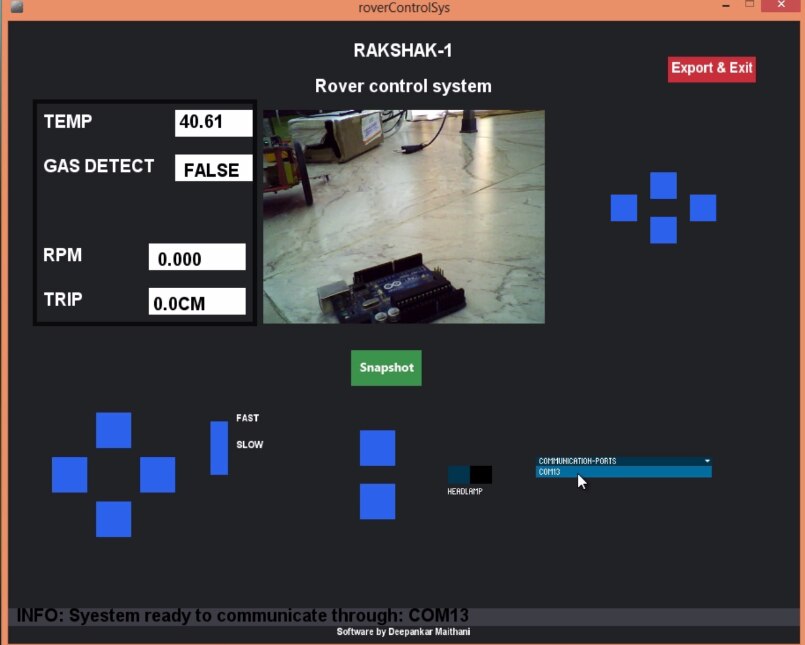The height and width of the screenshot is (645, 805).
Task: Expand the COMMUNICATION-PORTS dropdown
Action: pyautogui.click(x=624, y=461)
